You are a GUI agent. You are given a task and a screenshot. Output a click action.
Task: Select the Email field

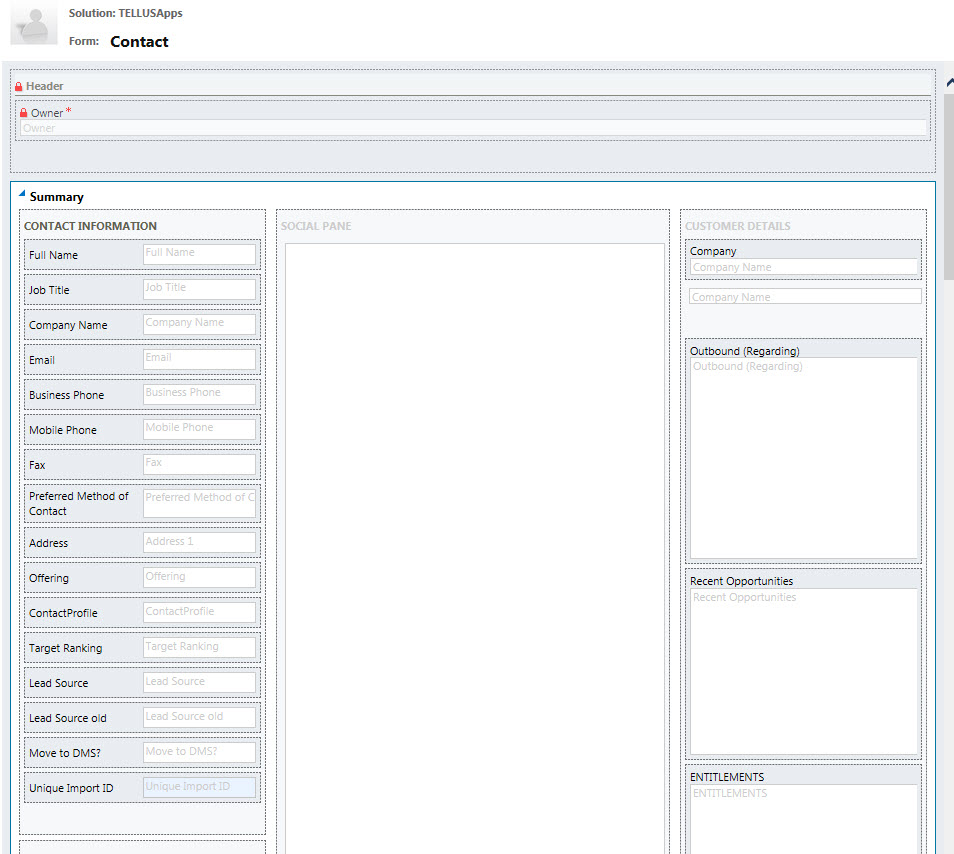click(199, 359)
